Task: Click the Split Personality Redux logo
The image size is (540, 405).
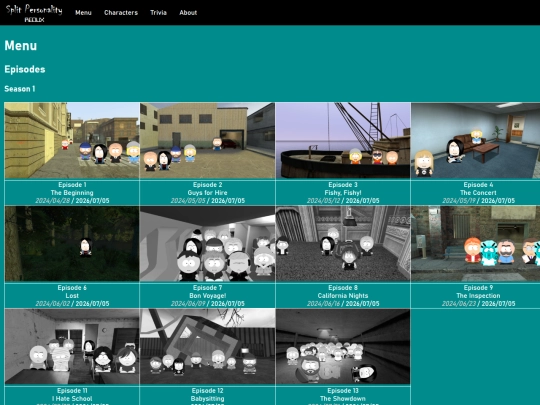Action: pos(34,13)
